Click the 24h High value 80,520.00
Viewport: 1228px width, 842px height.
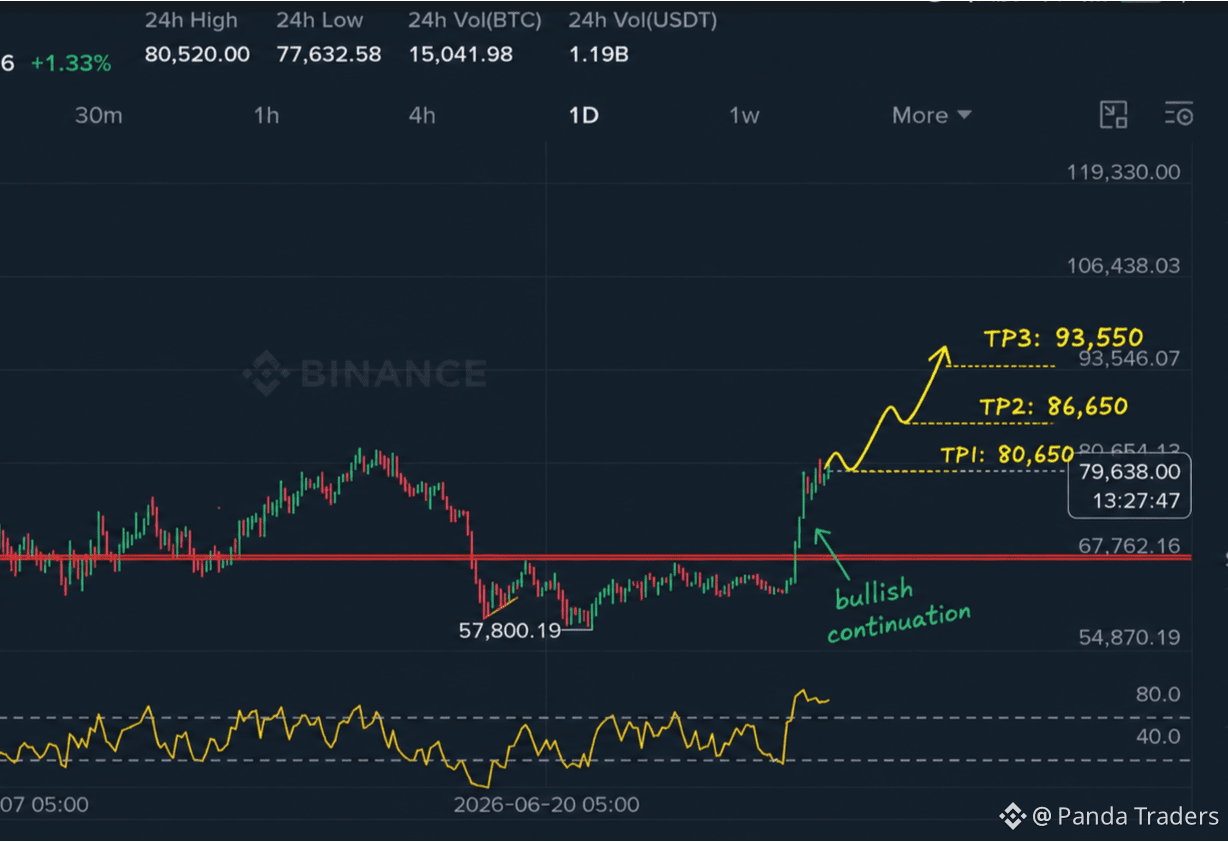point(197,54)
